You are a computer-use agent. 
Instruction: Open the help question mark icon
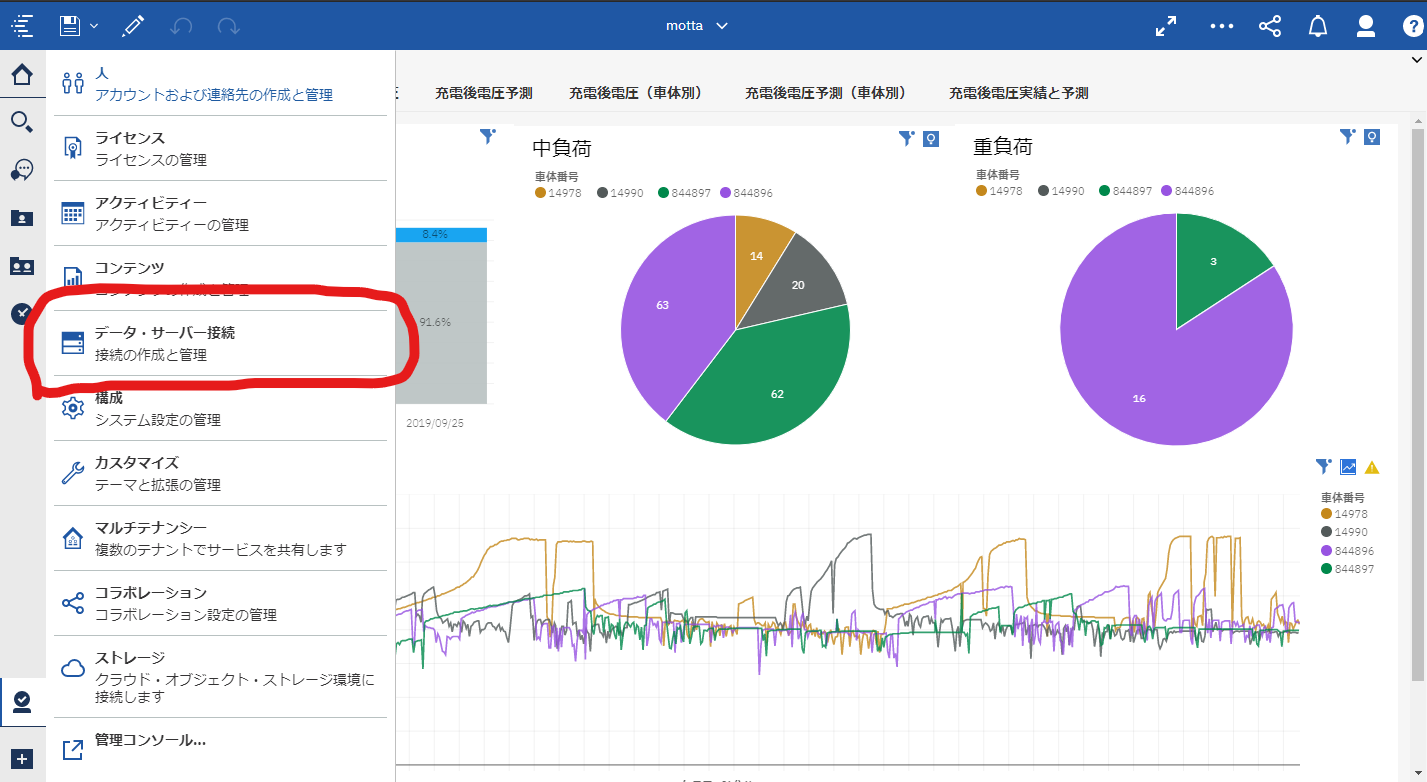tap(1413, 26)
